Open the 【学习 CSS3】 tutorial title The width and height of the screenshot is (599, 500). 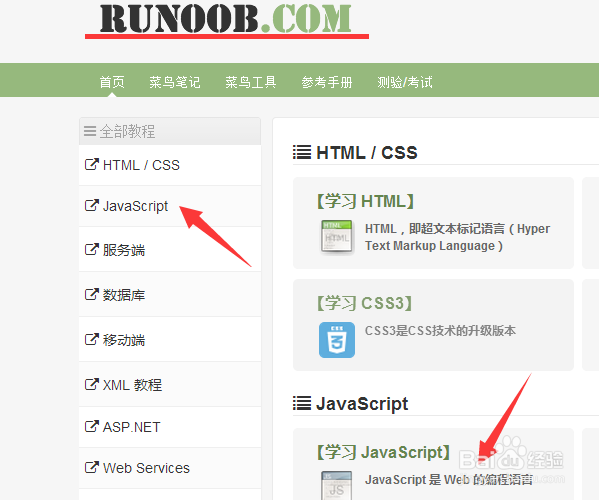[364, 303]
